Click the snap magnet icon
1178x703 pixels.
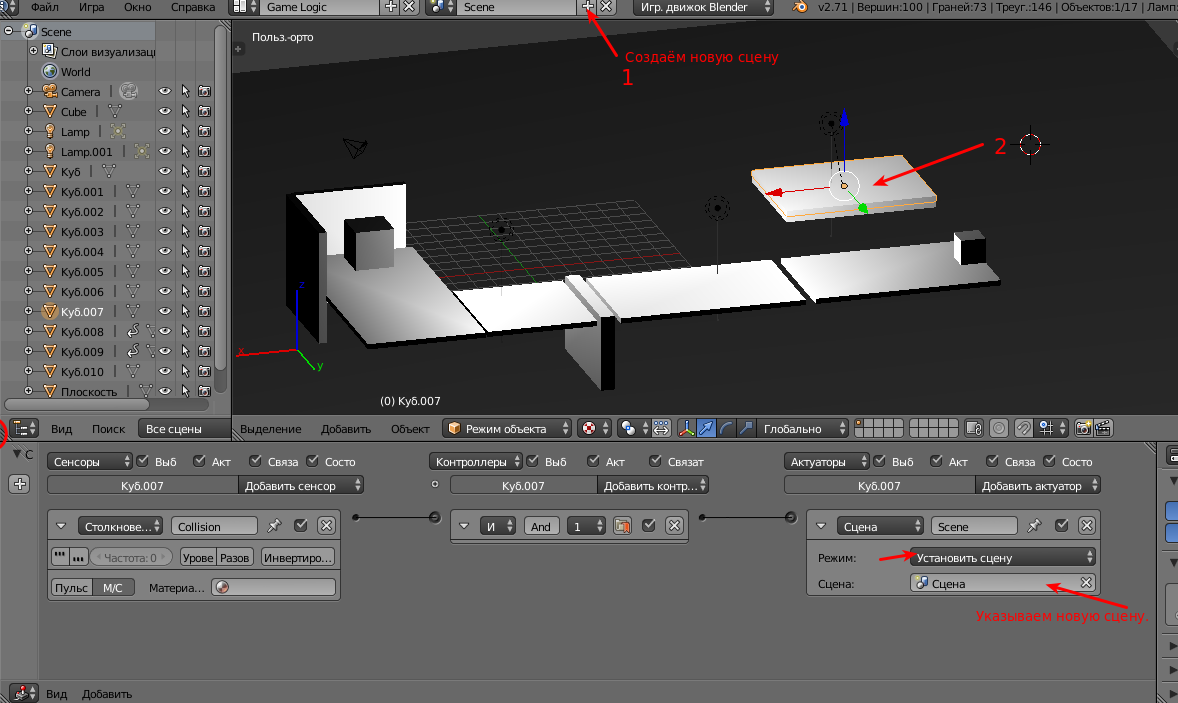click(x=1023, y=428)
